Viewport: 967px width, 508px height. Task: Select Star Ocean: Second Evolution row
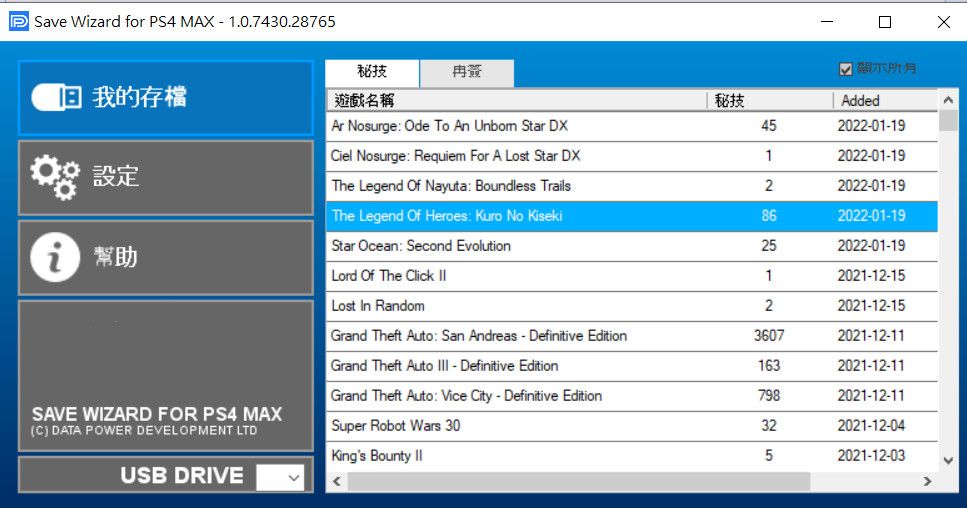(632, 247)
